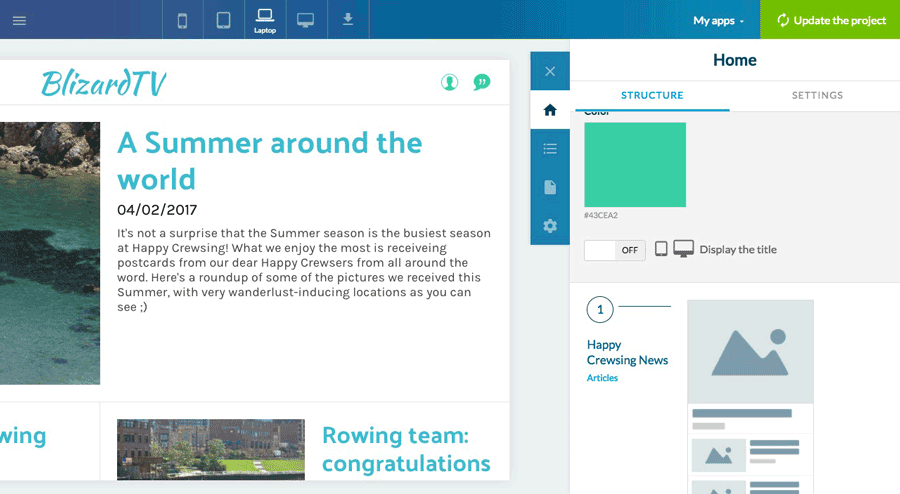Open the list section in sidebar

point(550,149)
